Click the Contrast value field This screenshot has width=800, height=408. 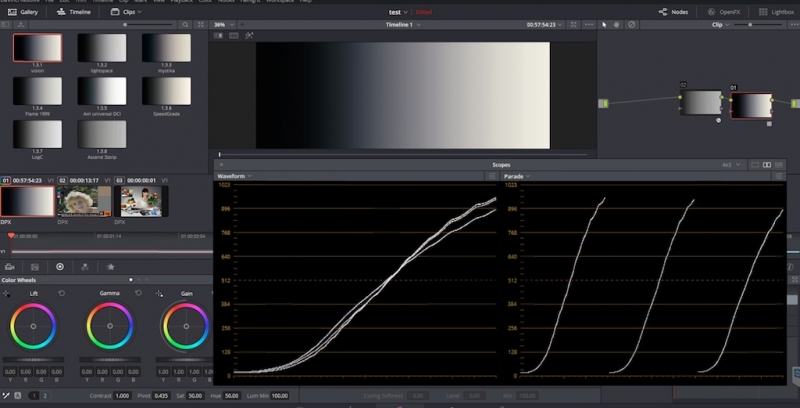coord(122,396)
